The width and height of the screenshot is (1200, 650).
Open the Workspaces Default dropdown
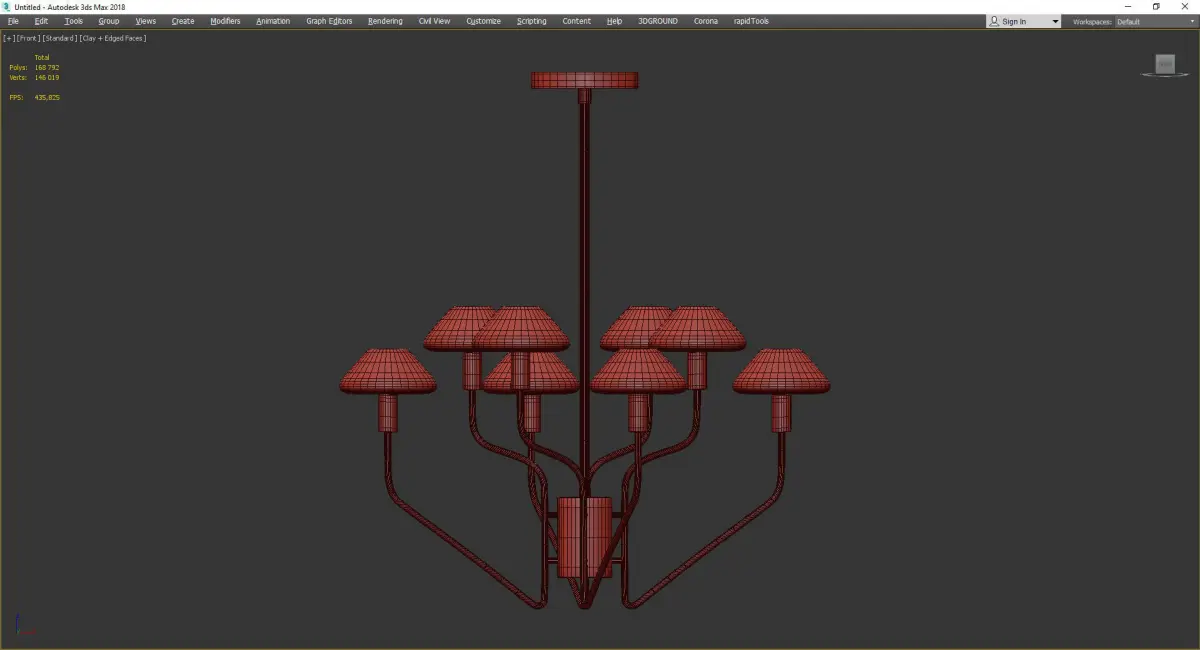1156,21
